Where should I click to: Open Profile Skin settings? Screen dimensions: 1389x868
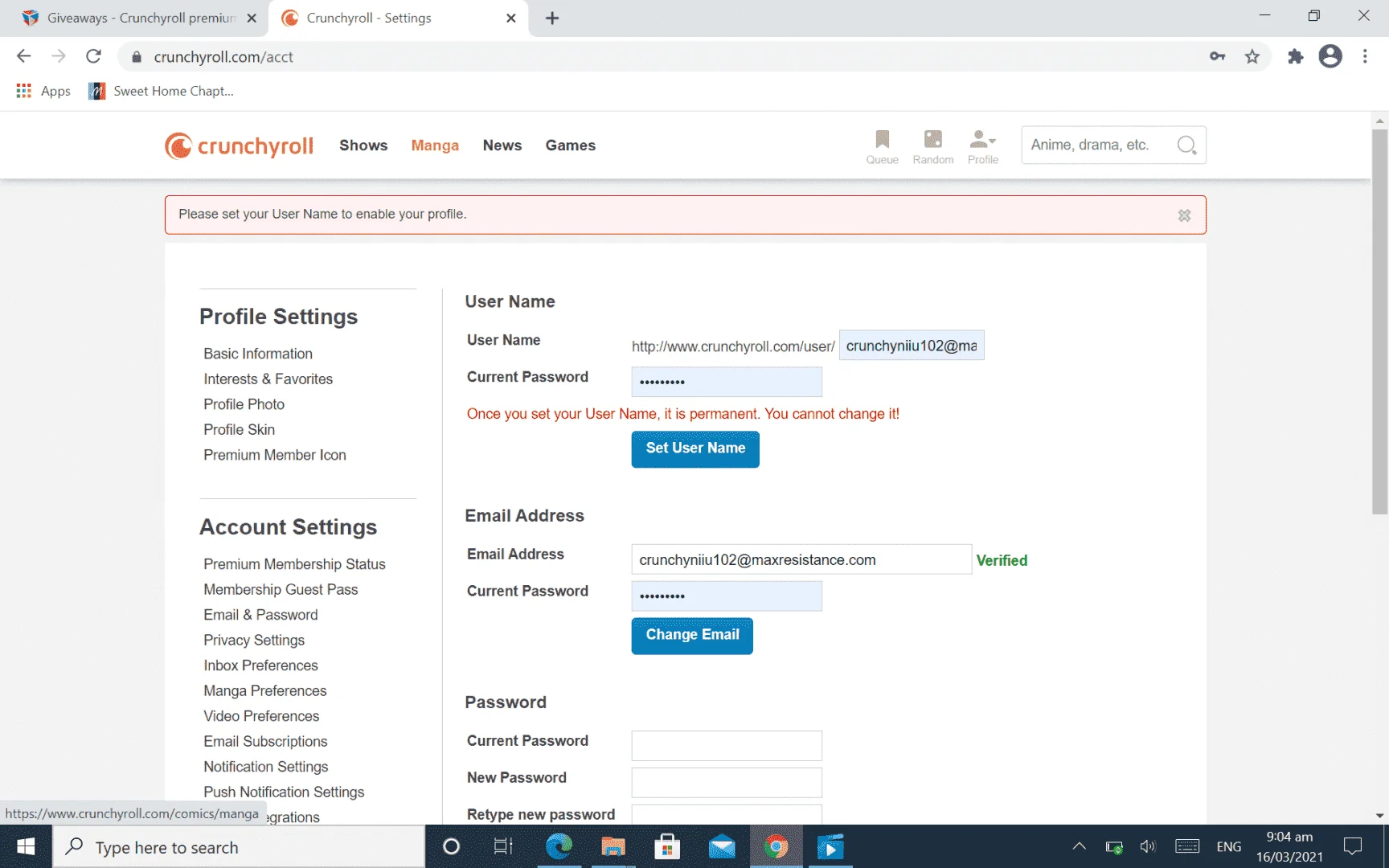[x=239, y=429]
